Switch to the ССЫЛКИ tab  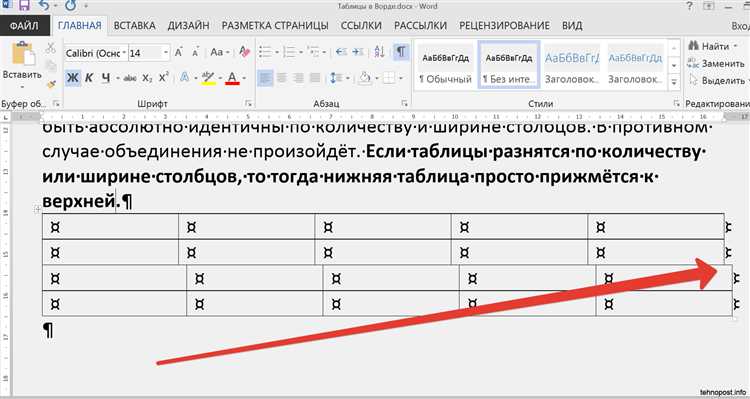pyautogui.click(x=361, y=26)
